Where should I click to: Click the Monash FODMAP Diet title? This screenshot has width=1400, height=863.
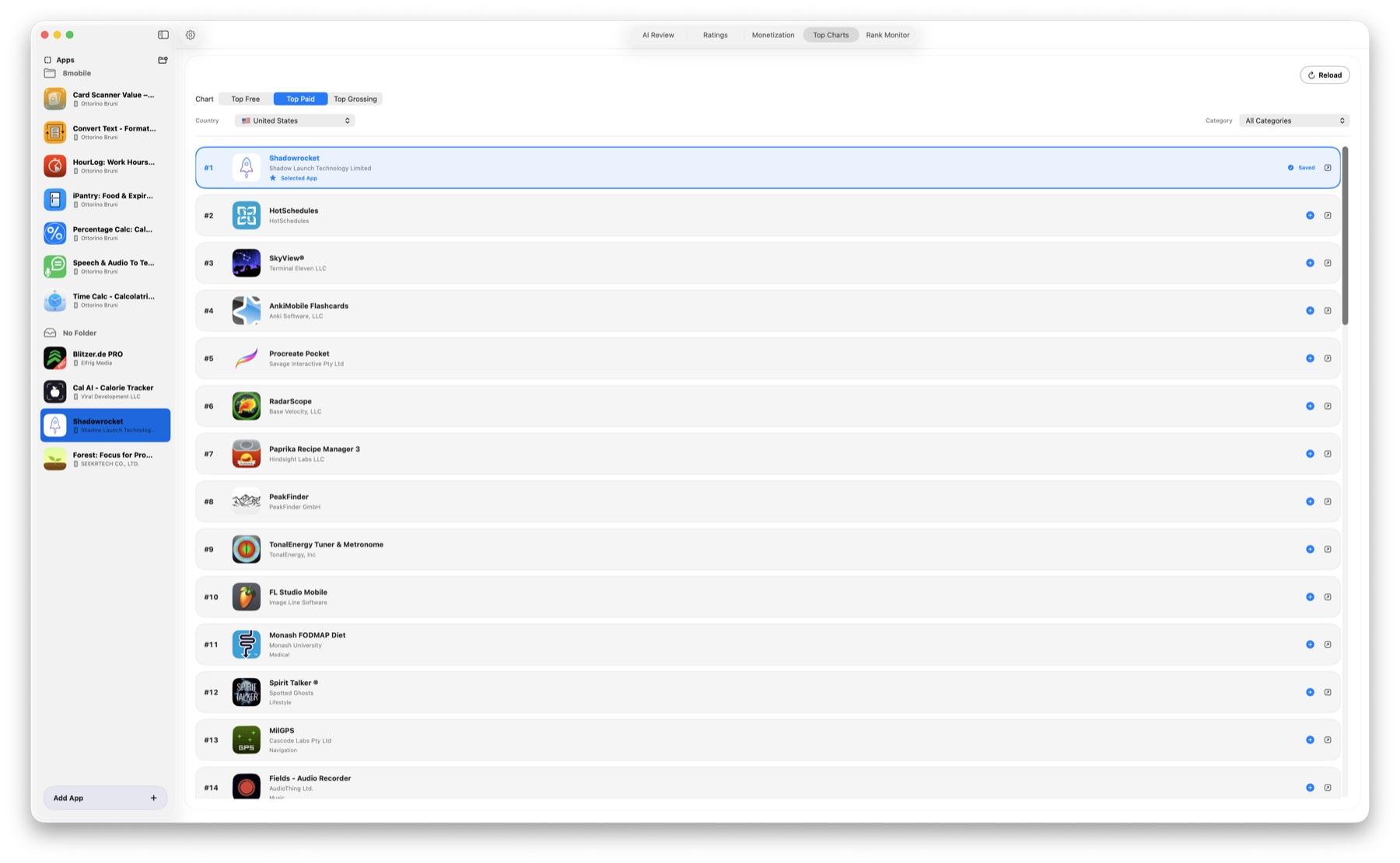tap(307, 635)
